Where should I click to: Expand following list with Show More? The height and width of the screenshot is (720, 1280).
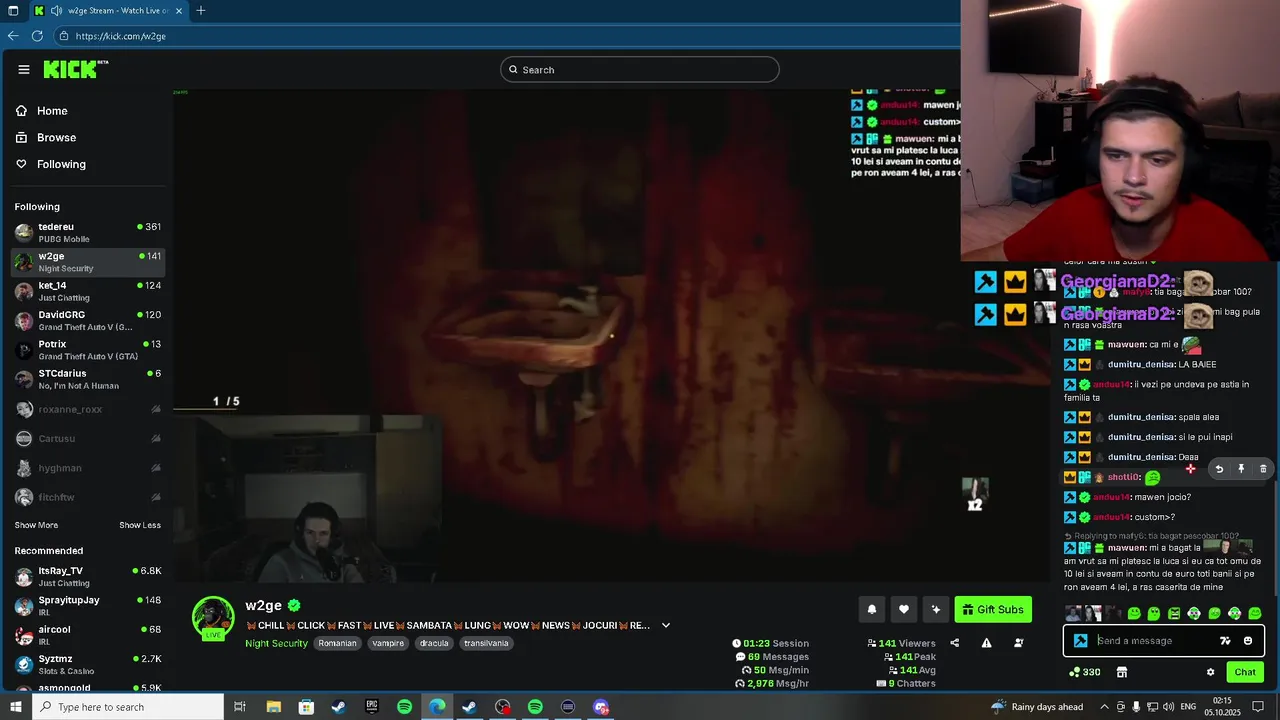tap(36, 525)
